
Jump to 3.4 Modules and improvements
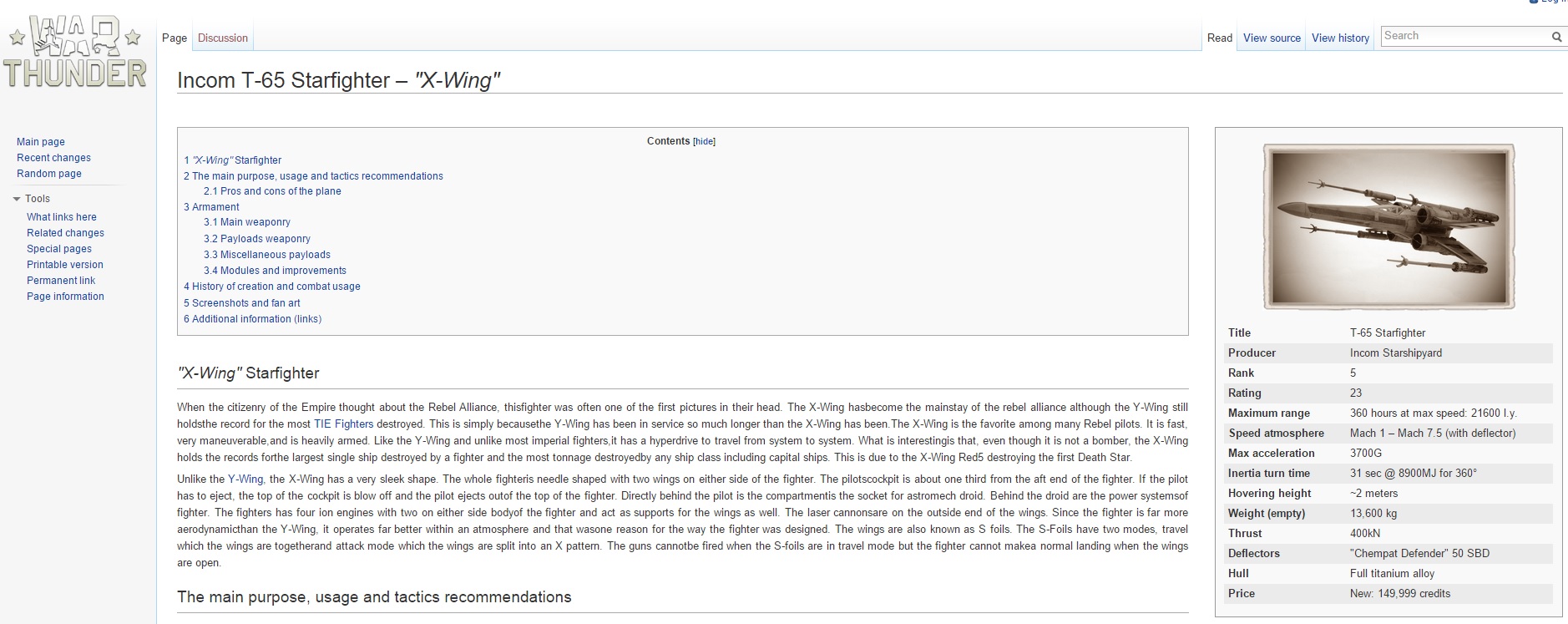pyautogui.click(x=275, y=271)
